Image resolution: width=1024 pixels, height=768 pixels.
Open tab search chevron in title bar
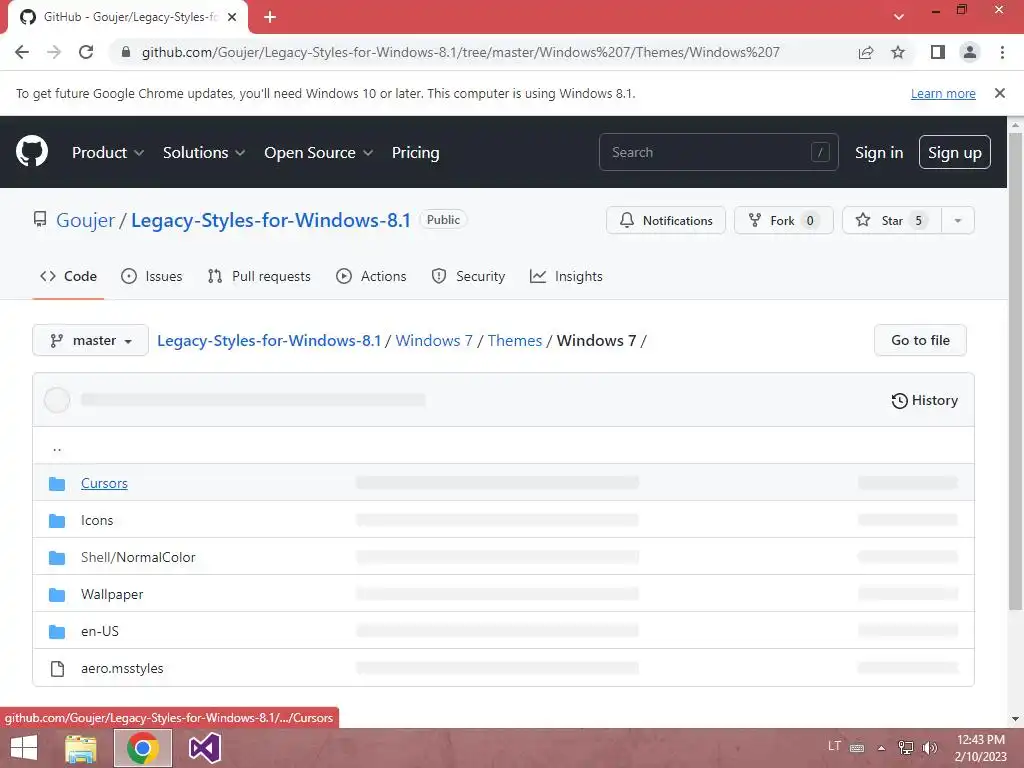point(899,17)
